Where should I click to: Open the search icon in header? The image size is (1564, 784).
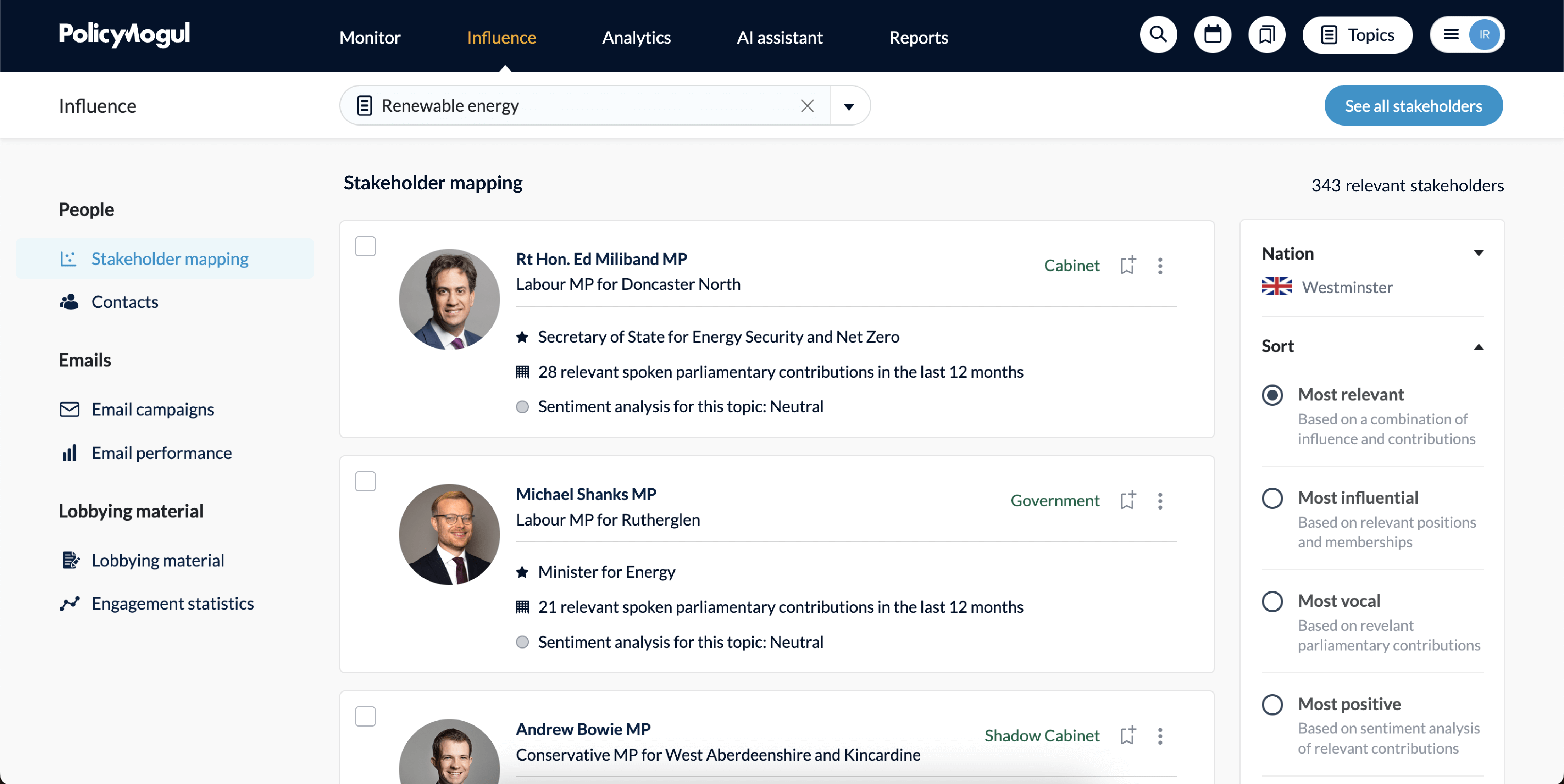pyautogui.click(x=1158, y=35)
